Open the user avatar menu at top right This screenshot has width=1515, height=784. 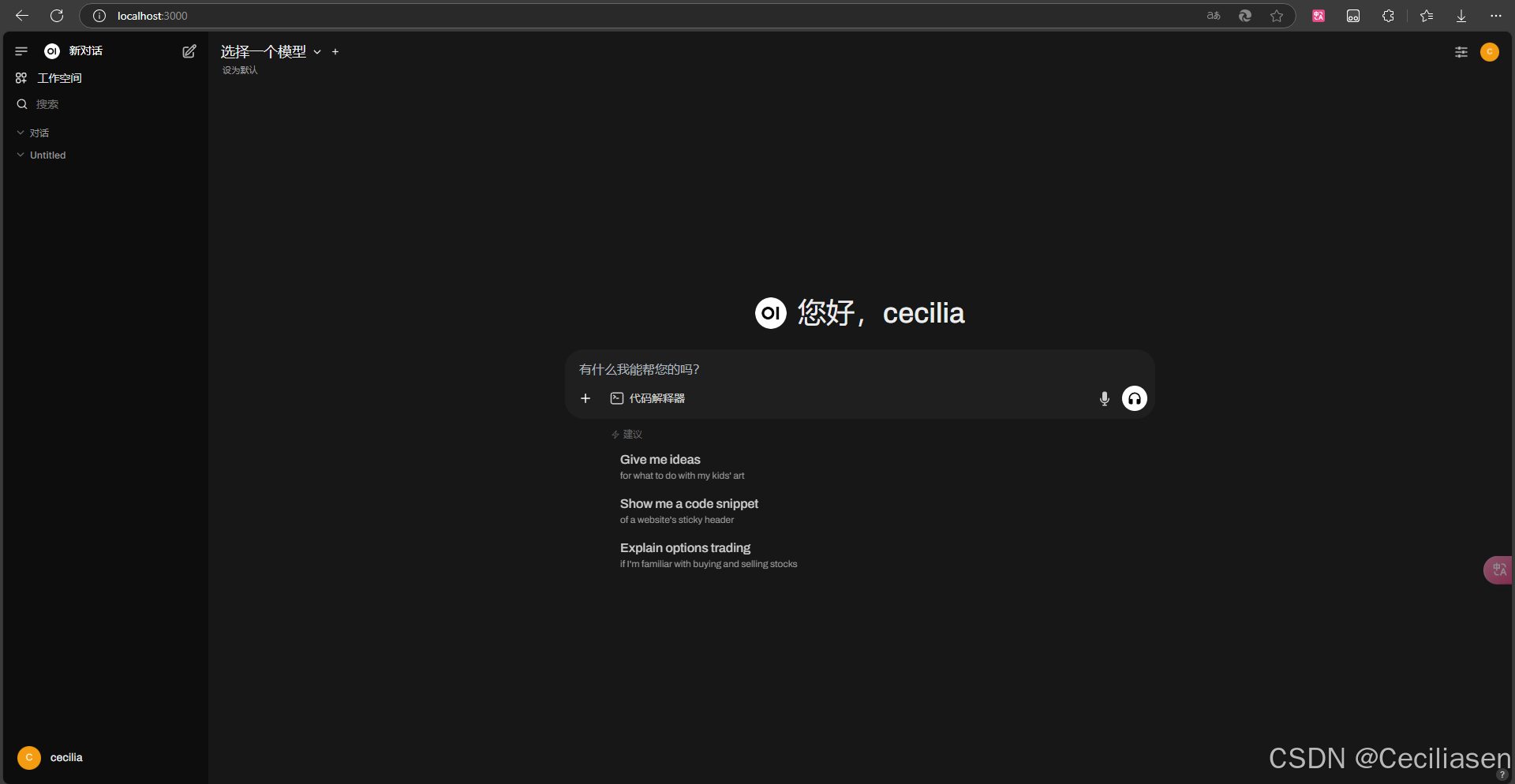1490,52
